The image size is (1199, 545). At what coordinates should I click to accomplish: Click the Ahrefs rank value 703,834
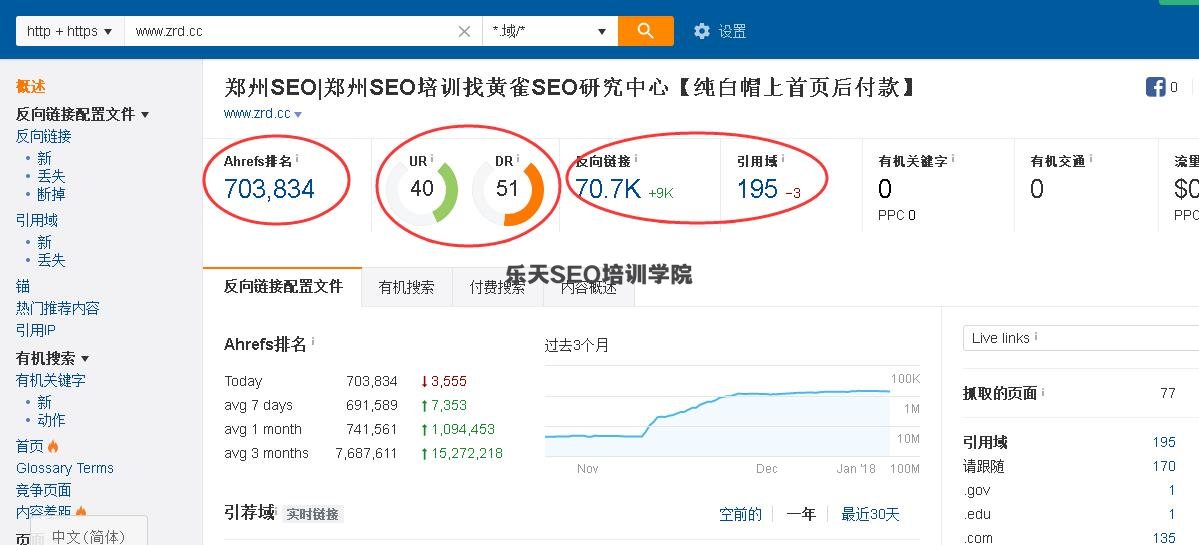point(269,189)
